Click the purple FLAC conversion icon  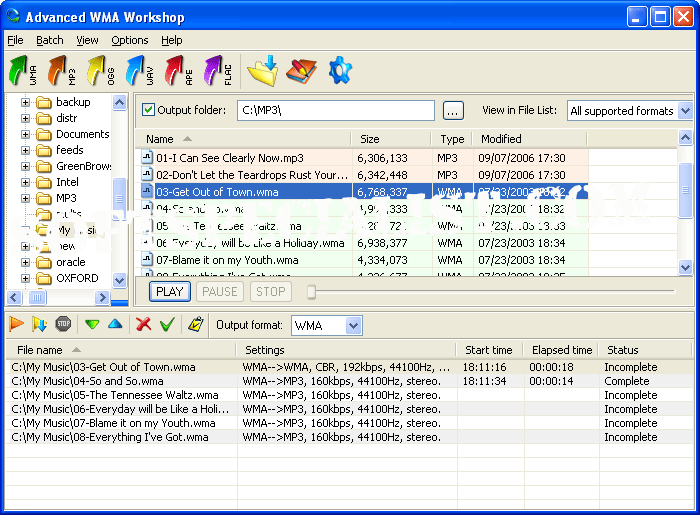click(x=217, y=72)
